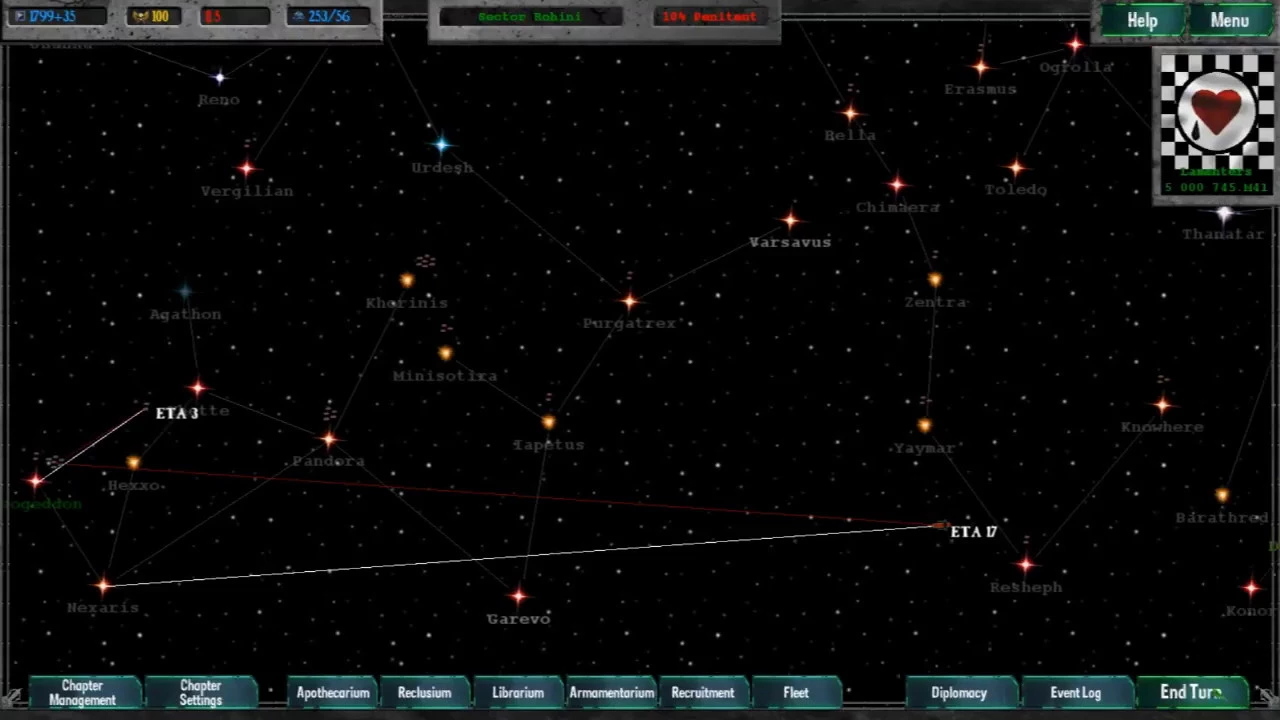
Task: Open the Fleet screen
Action: 796,692
